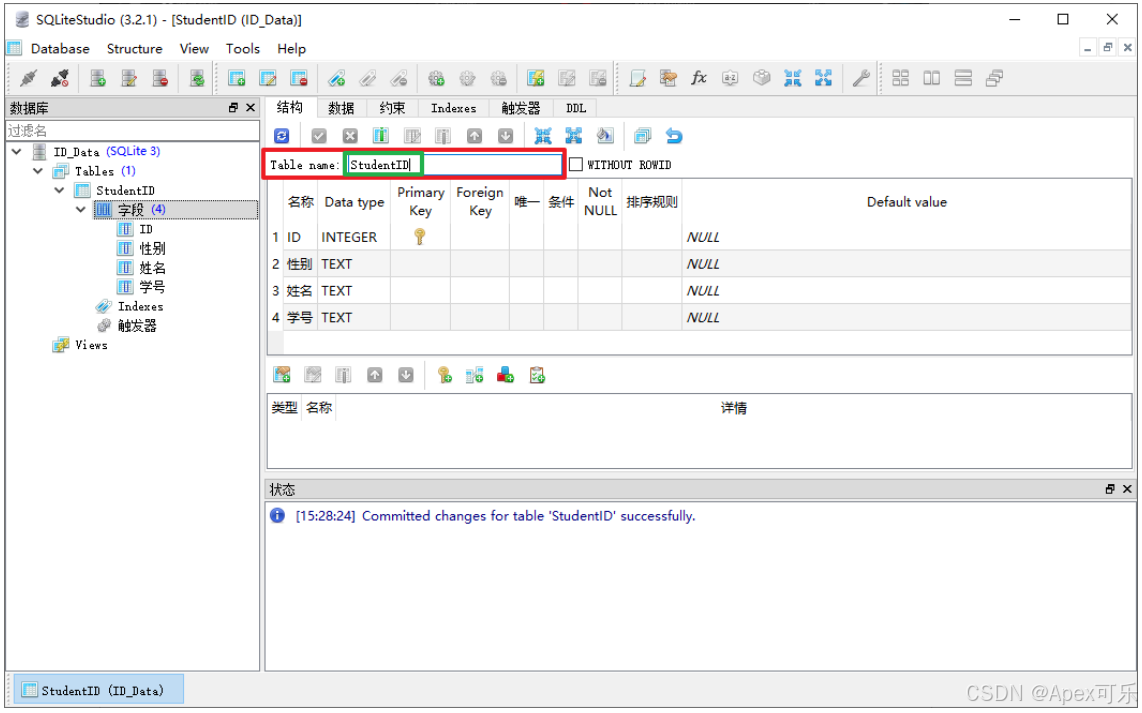Screen dimensions: 1142x713
Task: Click the Remove database icon
Action: [160, 78]
